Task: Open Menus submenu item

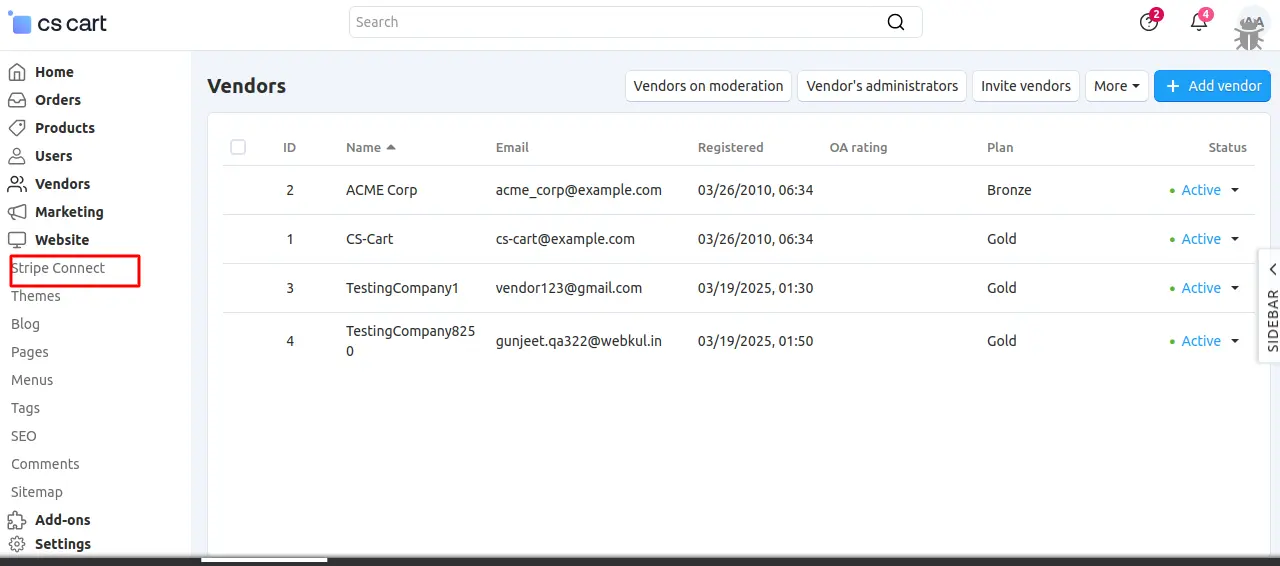Action: point(32,380)
